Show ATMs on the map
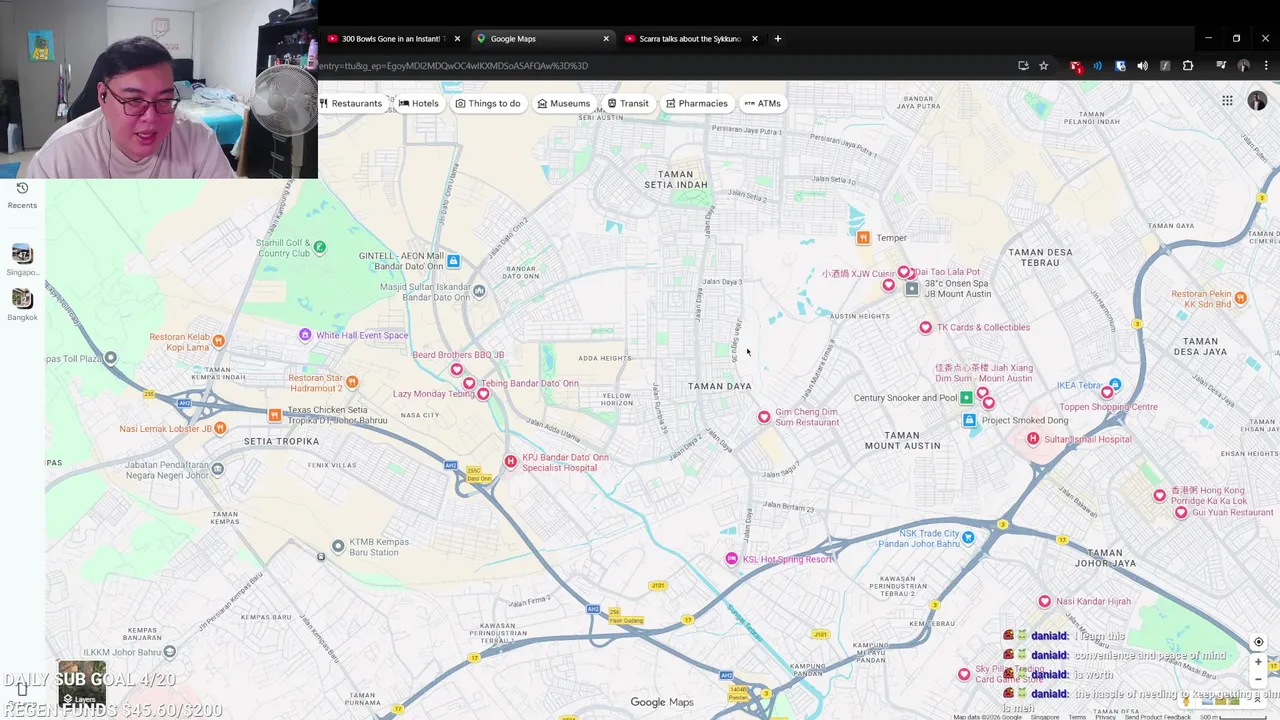Screen dimensions: 1280x720 click(762, 103)
